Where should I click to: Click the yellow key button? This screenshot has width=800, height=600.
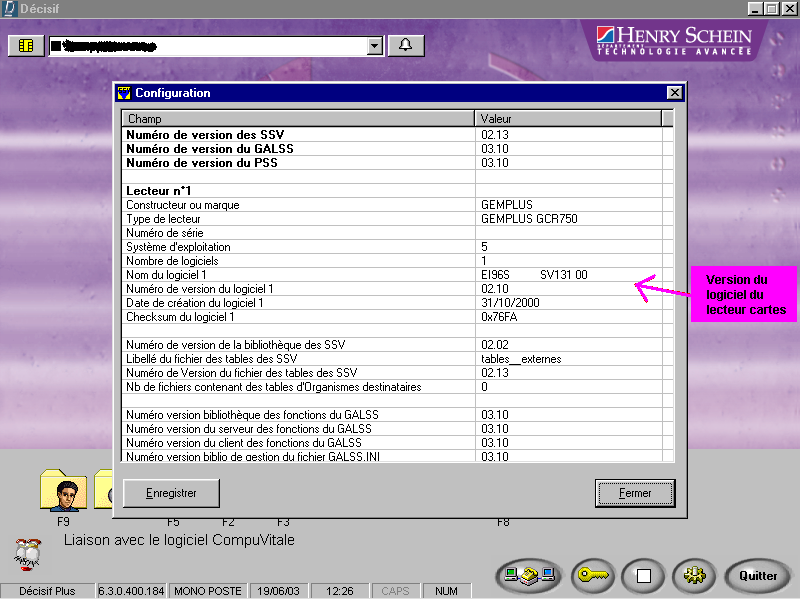coord(592,575)
